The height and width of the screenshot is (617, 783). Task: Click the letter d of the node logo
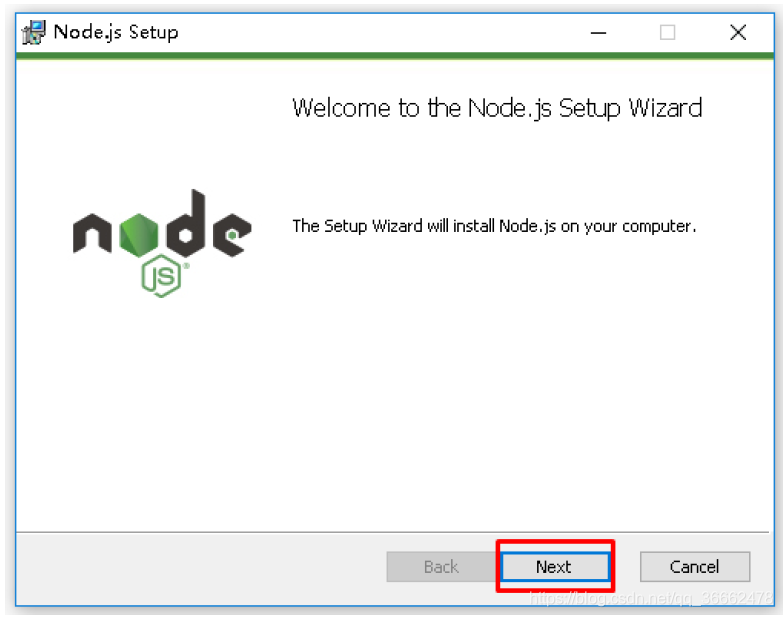point(186,223)
